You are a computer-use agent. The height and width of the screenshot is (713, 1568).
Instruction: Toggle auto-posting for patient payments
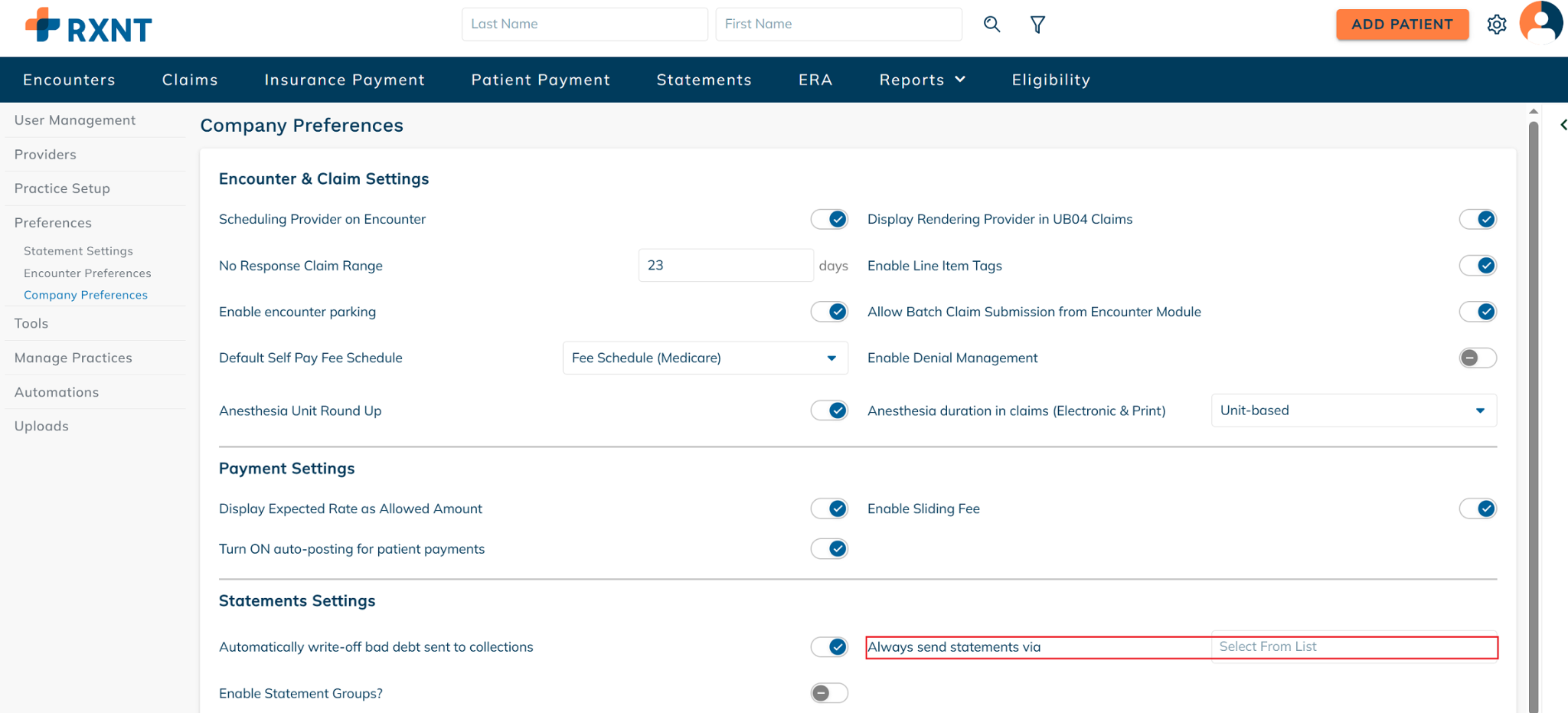point(829,549)
